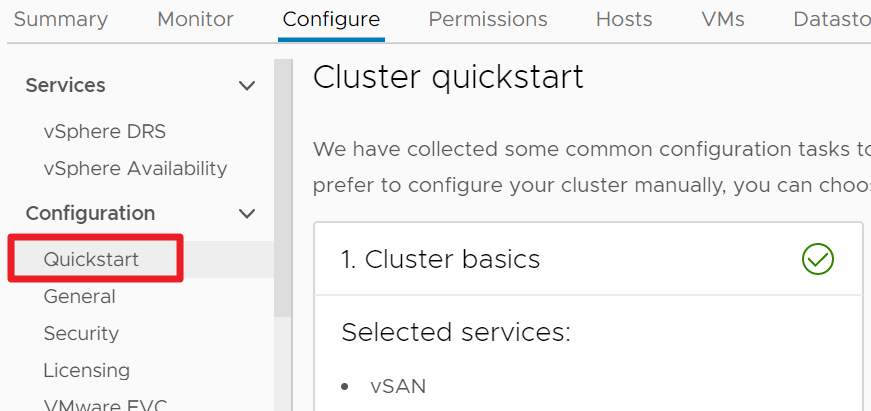
Task: Collapse the Configuration section chevron
Action: (247, 213)
